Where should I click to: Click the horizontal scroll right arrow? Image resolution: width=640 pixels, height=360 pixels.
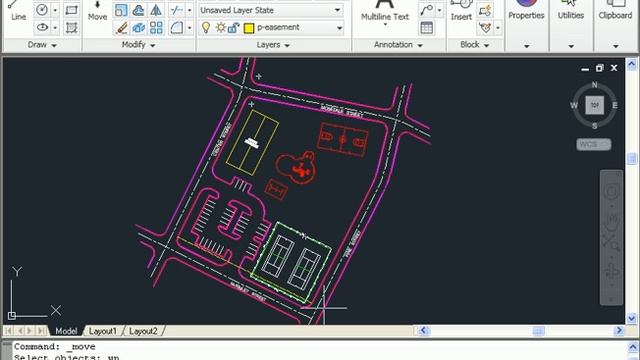click(x=619, y=330)
